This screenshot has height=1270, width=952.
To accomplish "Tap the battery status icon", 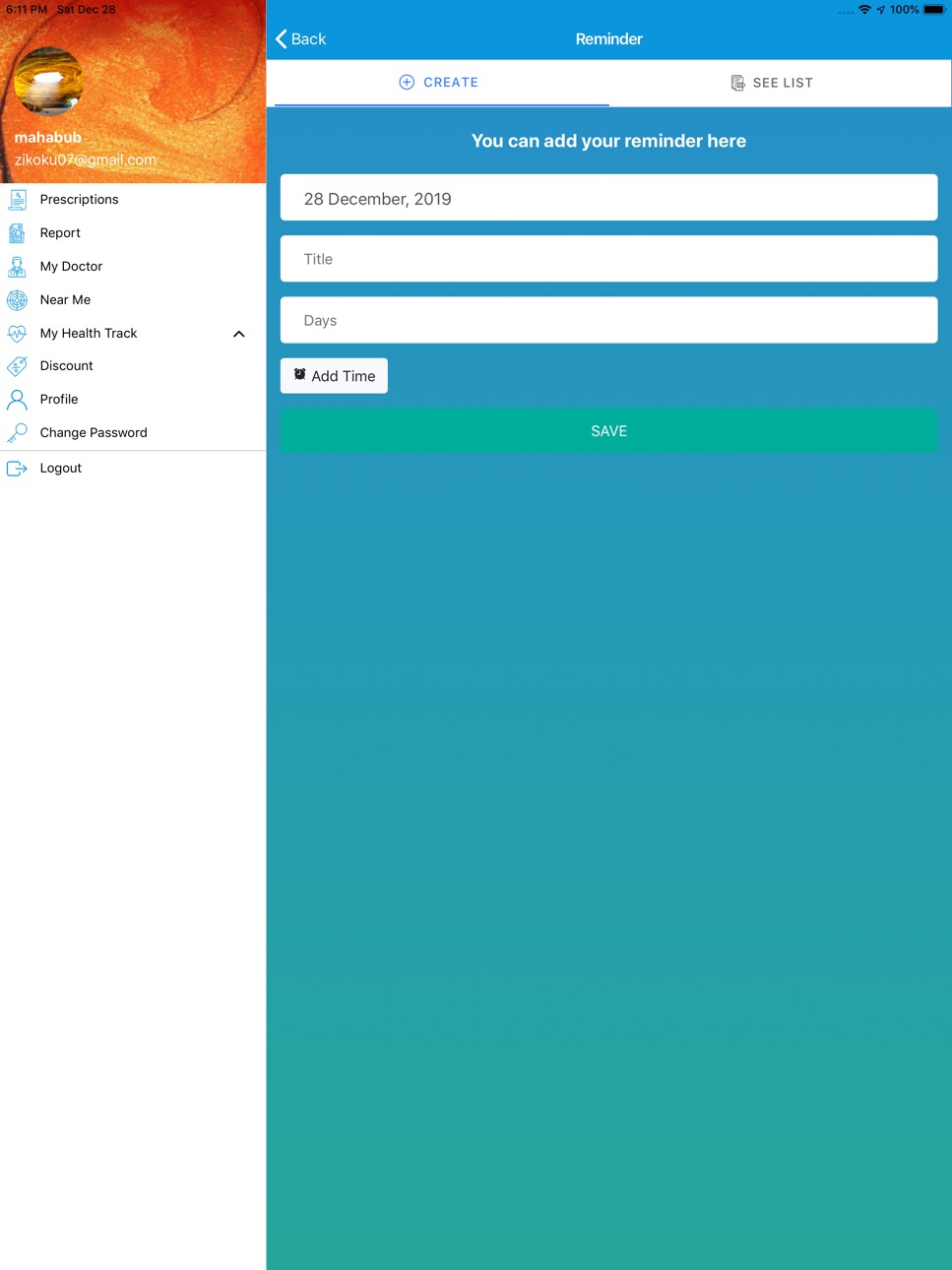I will click(934, 10).
